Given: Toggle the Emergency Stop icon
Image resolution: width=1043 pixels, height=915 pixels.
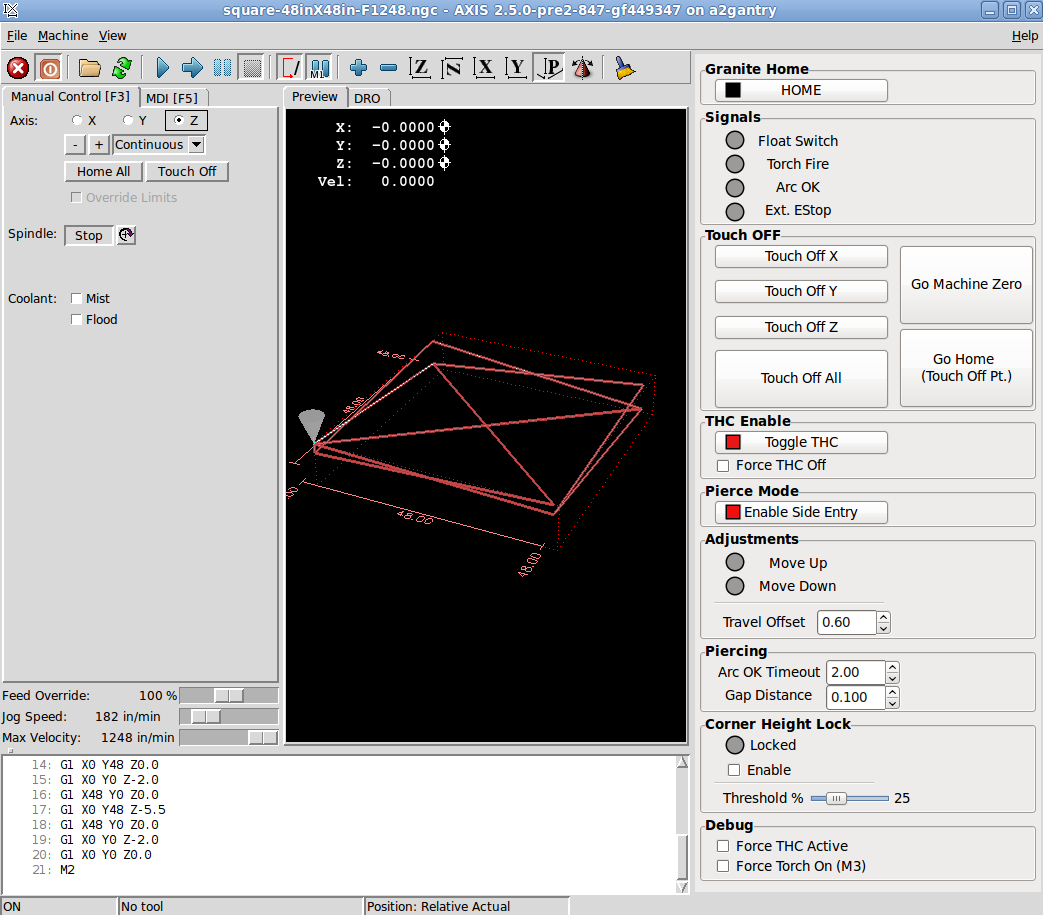Looking at the screenshot, I should pos(18,68).
